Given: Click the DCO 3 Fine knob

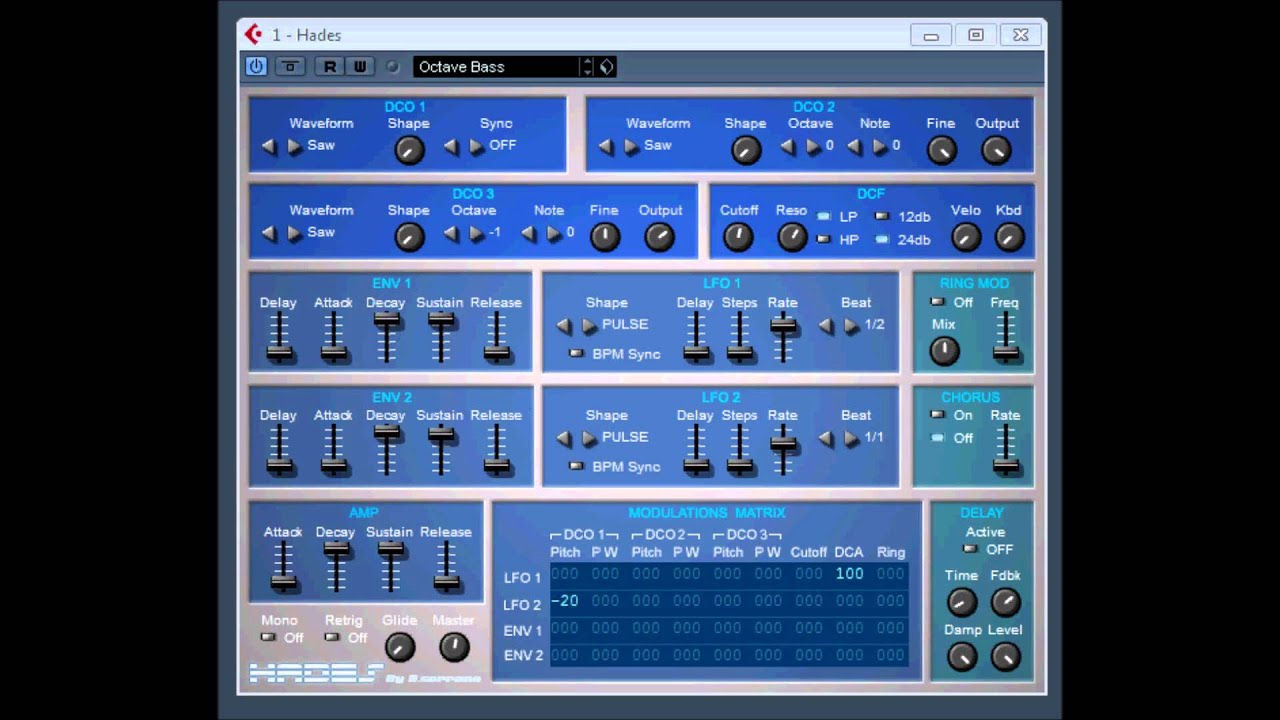Looking at the screenshot, I should click(x=605, y=237).
